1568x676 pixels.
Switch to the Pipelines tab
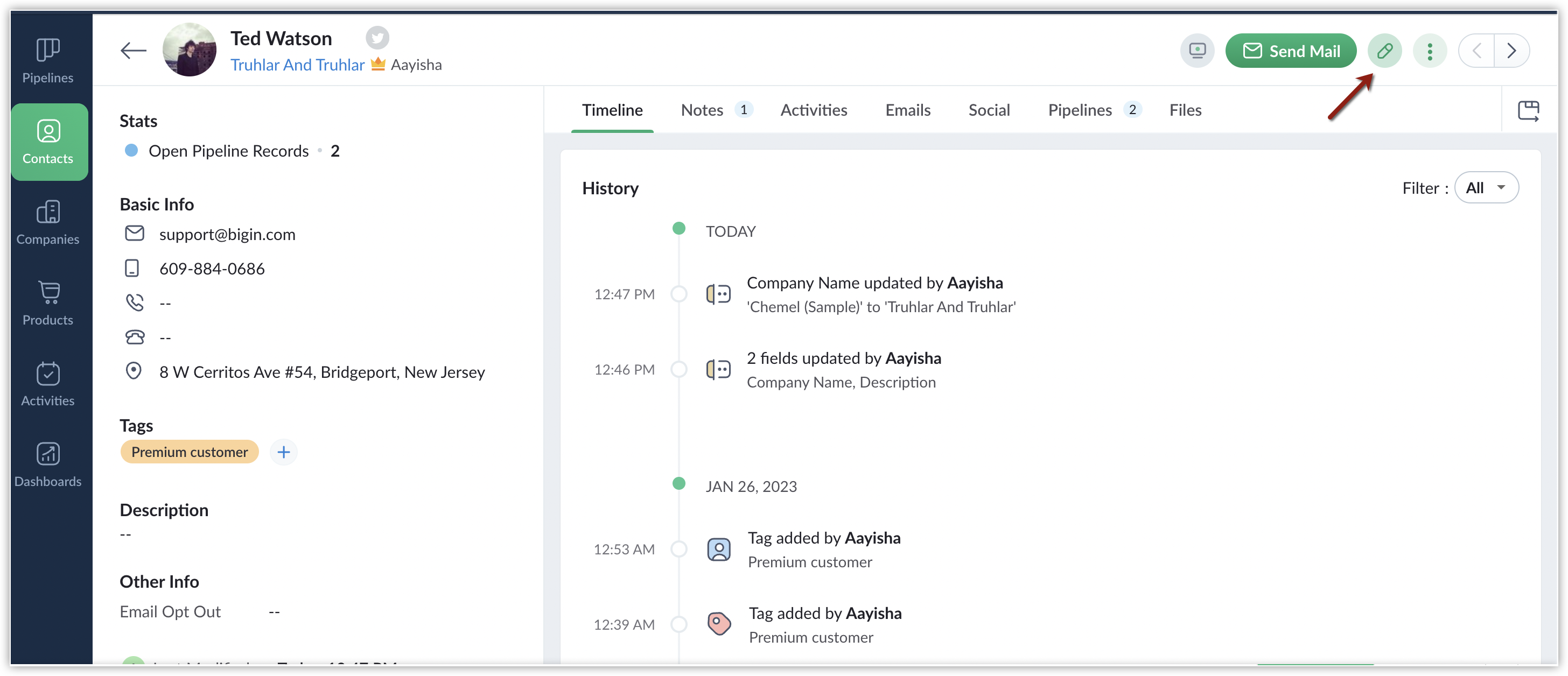tap(1080, 110)
